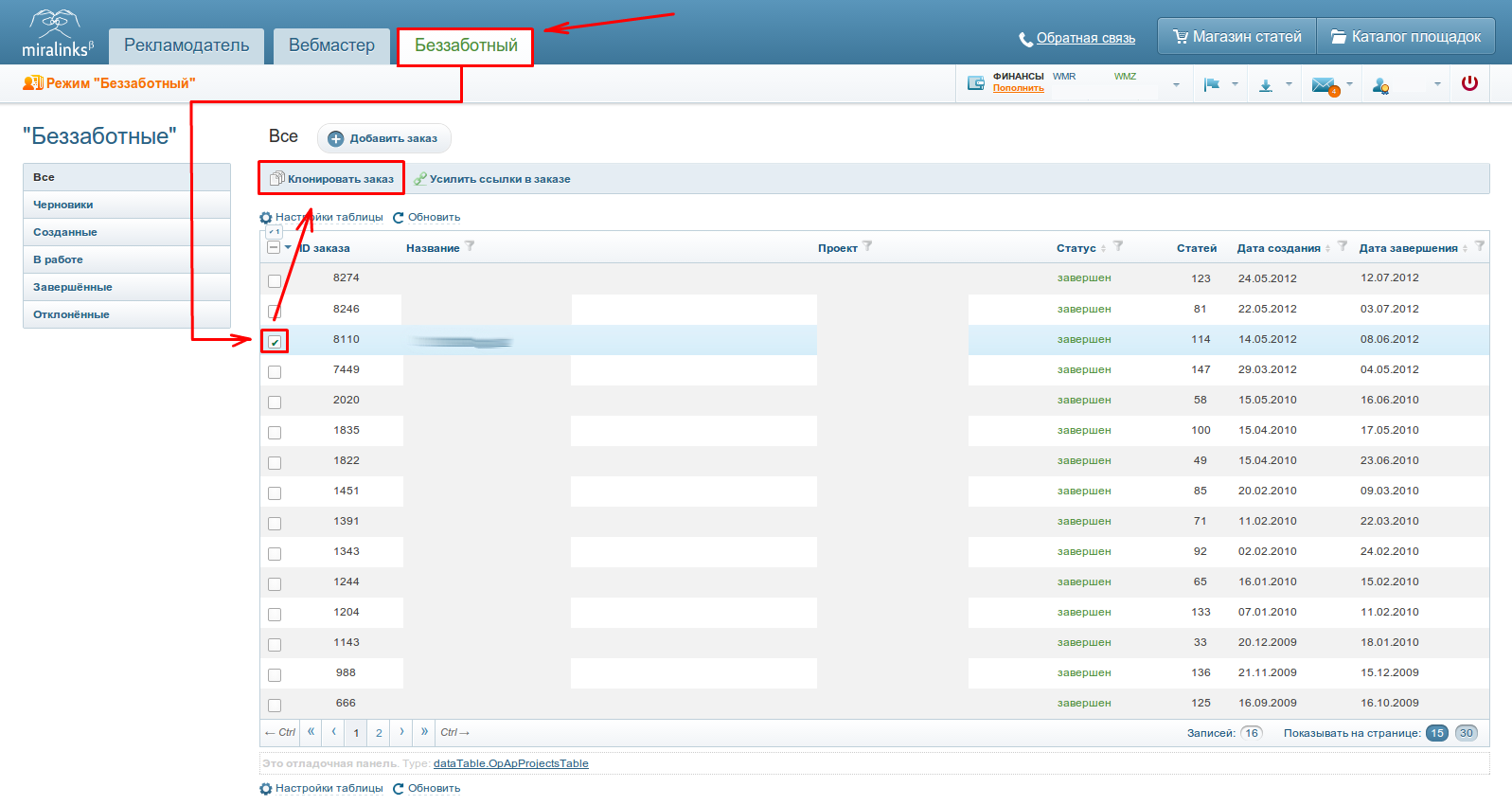This screenshot has height=805, width=1512.
Task: Switch to the Рекламодатель tab
Action: point(187,46)
